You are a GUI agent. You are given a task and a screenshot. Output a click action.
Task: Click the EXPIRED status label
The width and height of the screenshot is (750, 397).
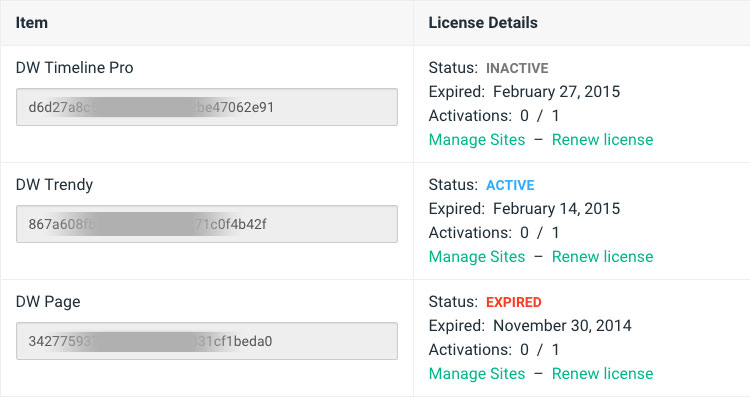click(514, 302)
